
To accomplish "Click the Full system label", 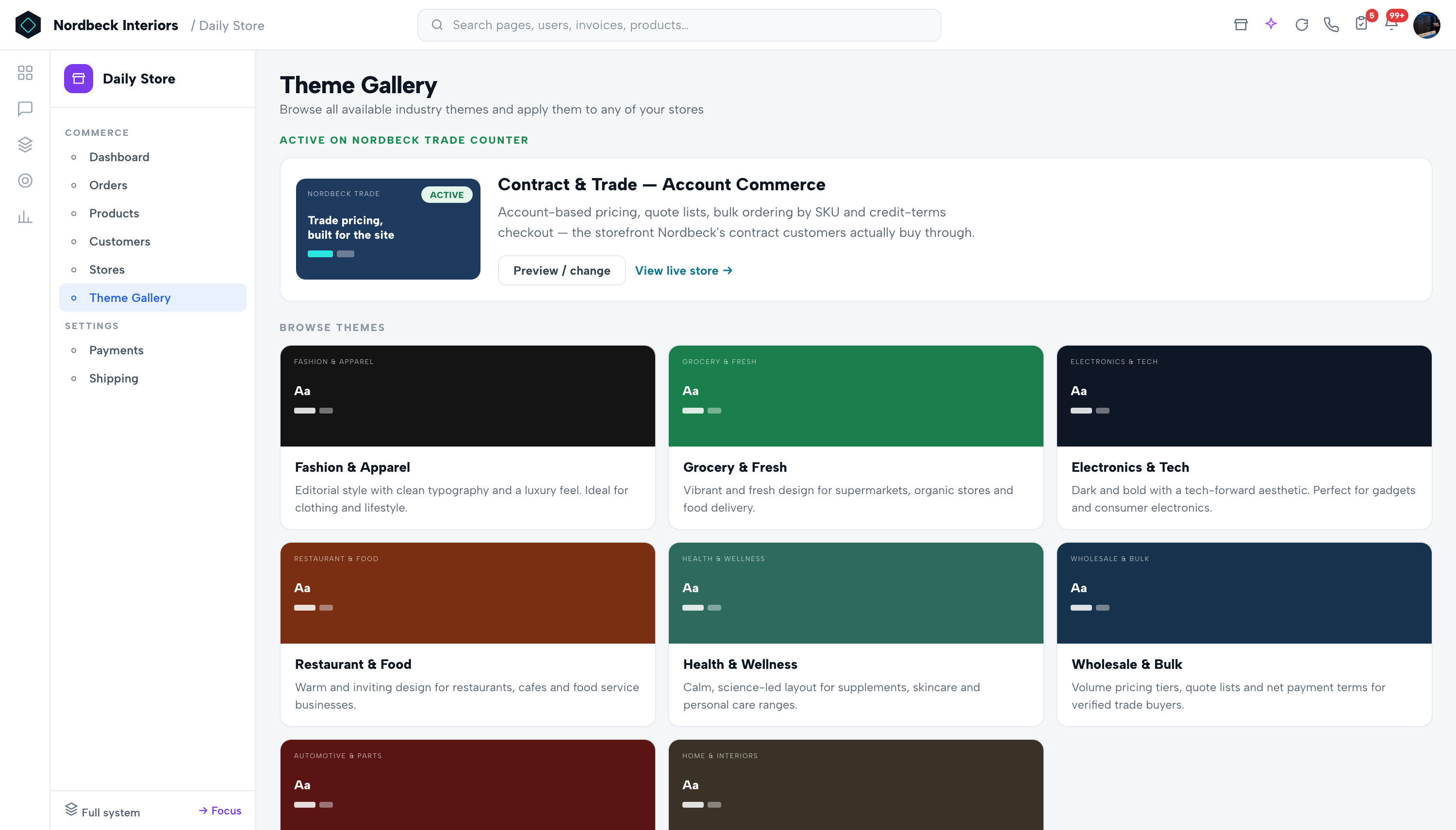I will coord(111,813).
